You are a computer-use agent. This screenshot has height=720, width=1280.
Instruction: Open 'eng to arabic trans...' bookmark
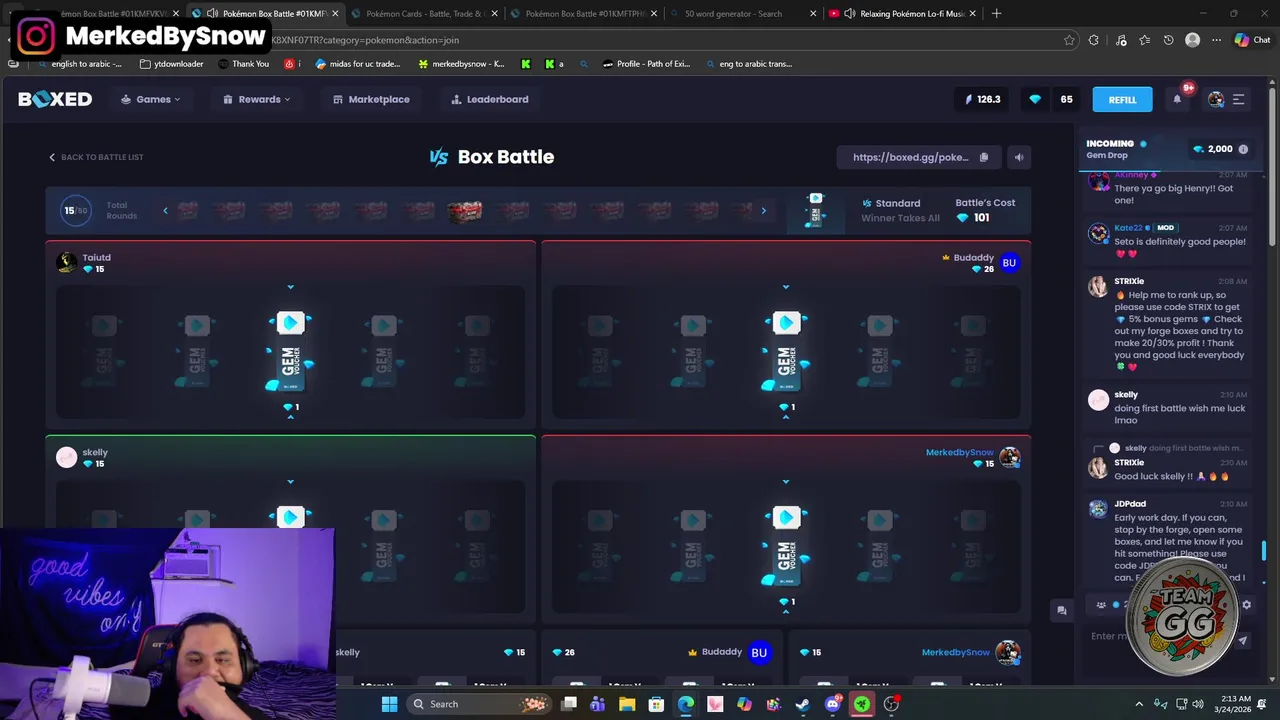pyautogui.click(x=748, y=64)
